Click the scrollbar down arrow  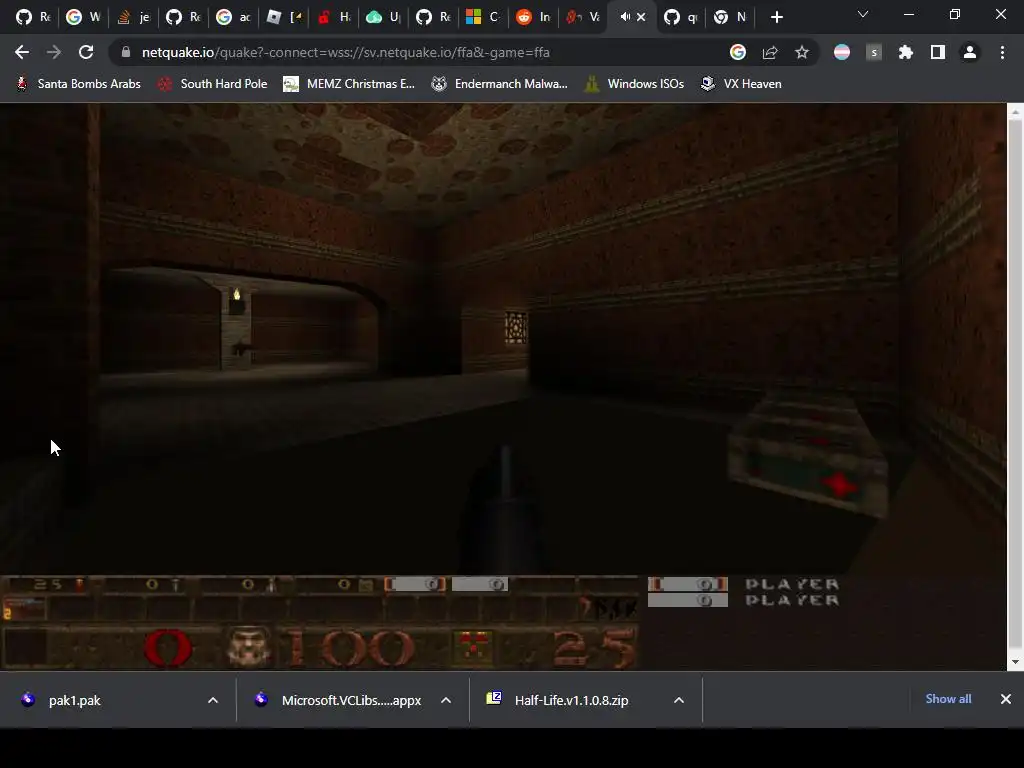1015,662
